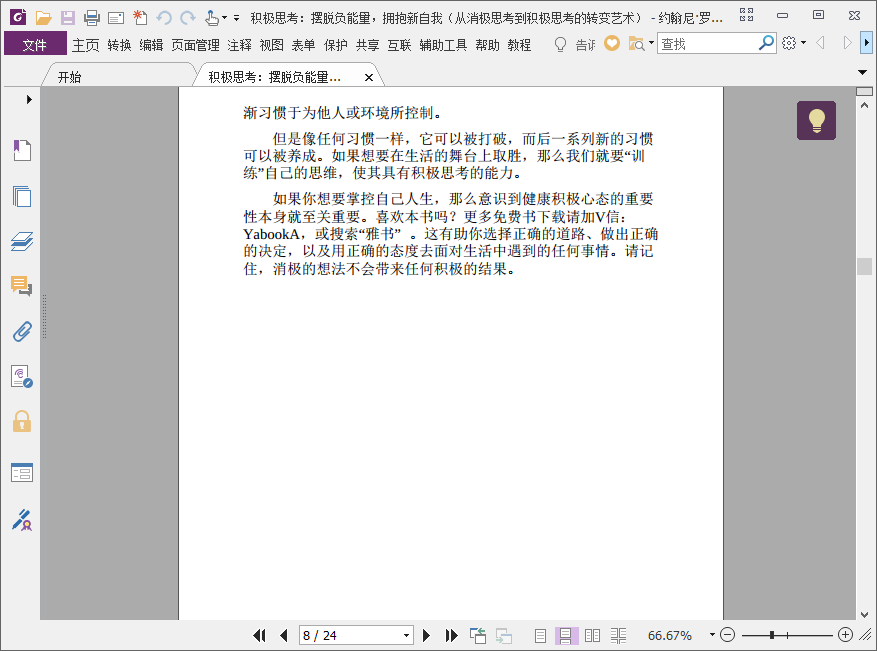Click in the 查找 search field
Screen dimensions: 877x651
(x=708, y=44)
